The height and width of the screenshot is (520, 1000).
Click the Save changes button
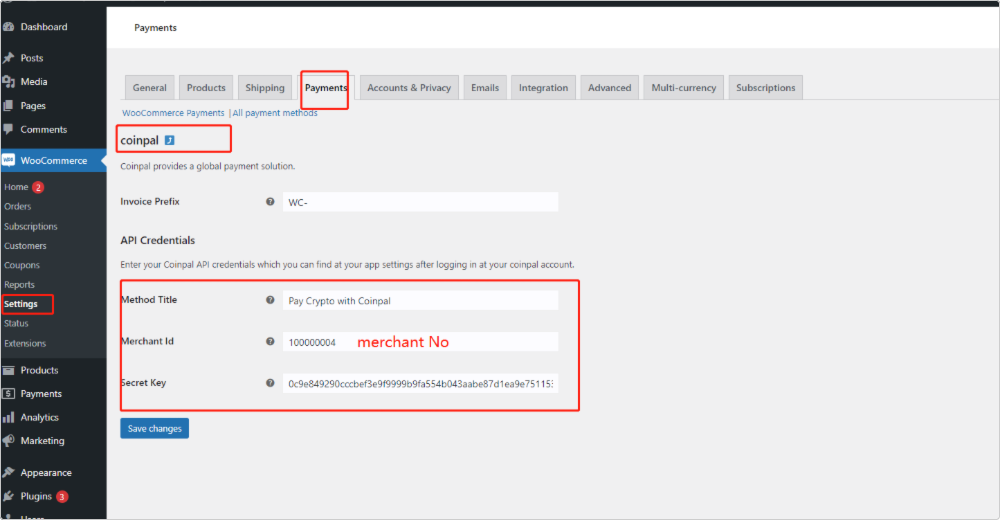click(x=154, y=428)
